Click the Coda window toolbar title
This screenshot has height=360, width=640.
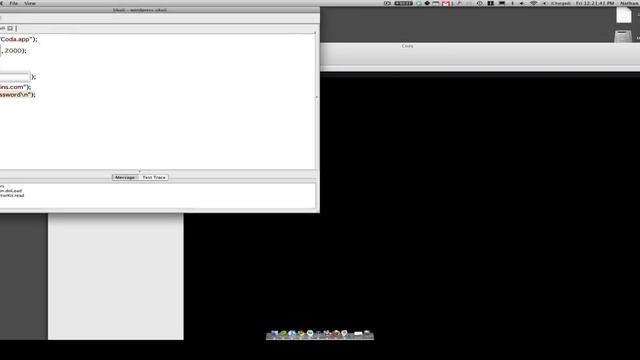pos(407,46)
